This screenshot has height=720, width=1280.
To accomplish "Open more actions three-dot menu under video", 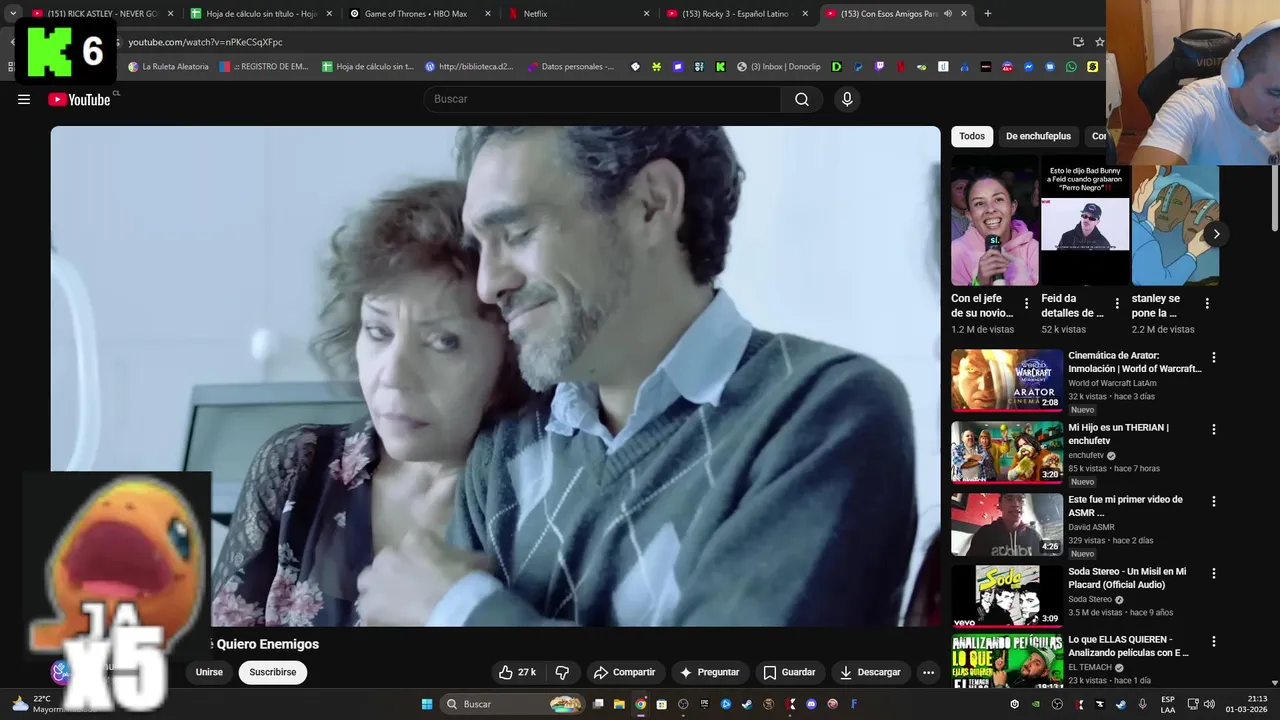I will (928, 672).
